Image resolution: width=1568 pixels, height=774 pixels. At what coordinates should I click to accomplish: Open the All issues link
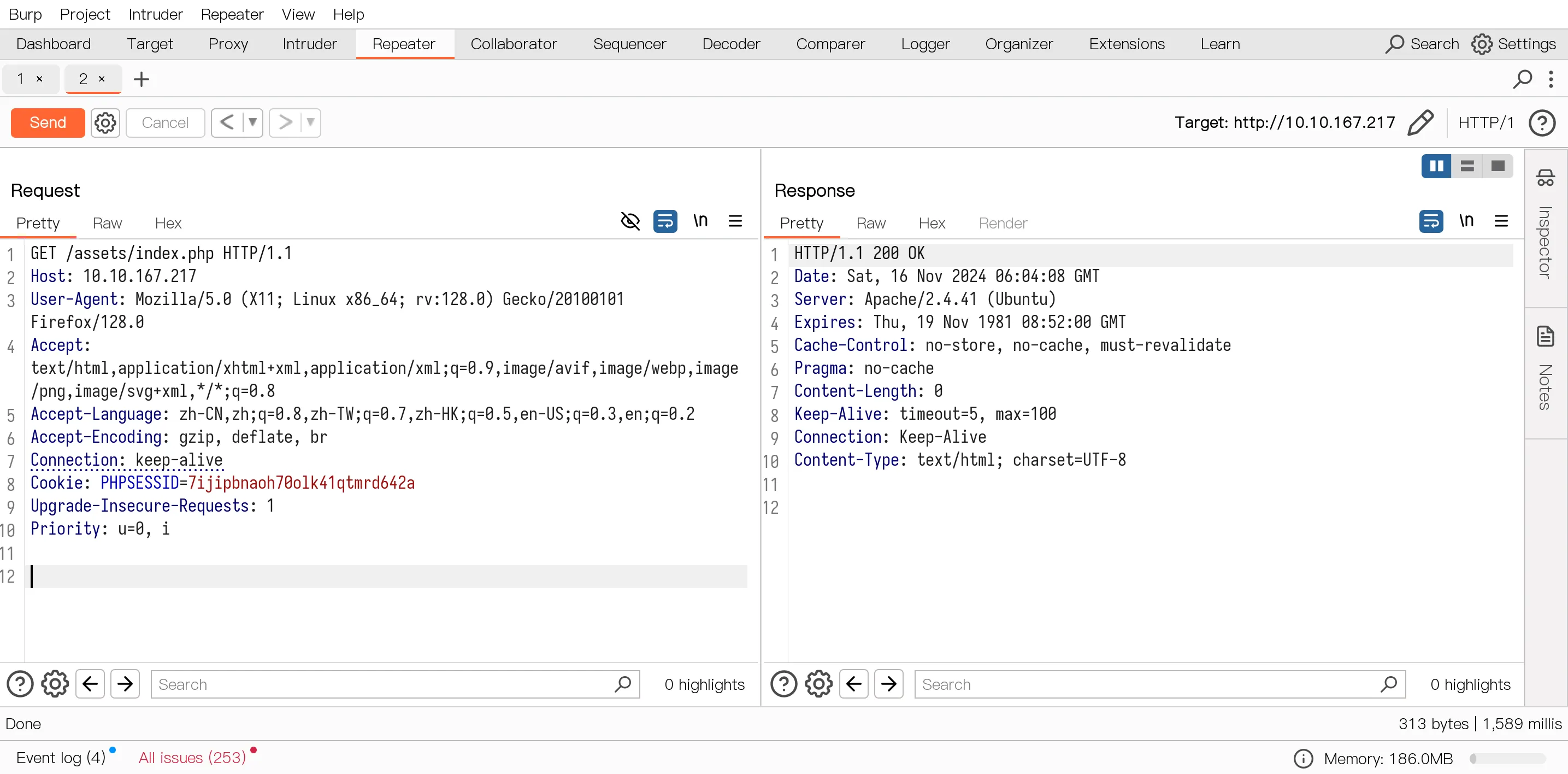pos(192,757)
